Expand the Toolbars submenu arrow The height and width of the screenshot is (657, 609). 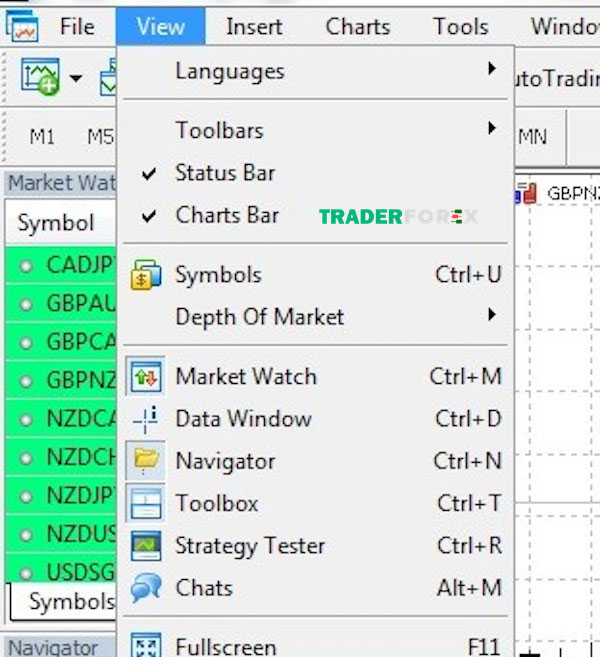pos(492,128)
